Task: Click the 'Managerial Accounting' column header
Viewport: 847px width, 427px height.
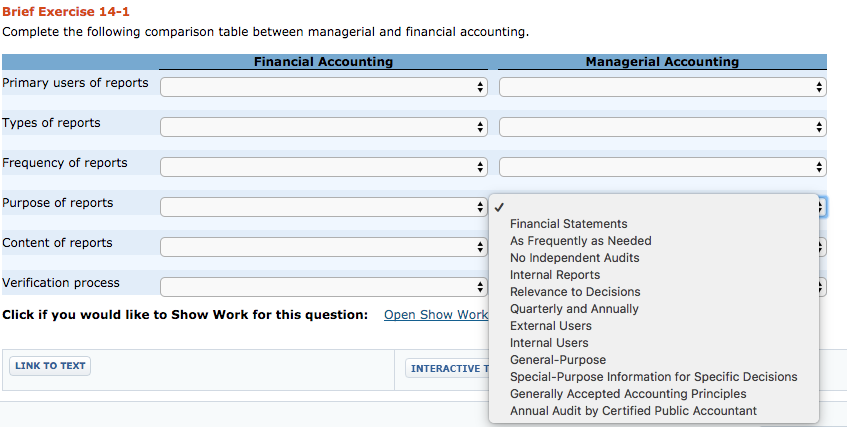Action: (662, 62)
